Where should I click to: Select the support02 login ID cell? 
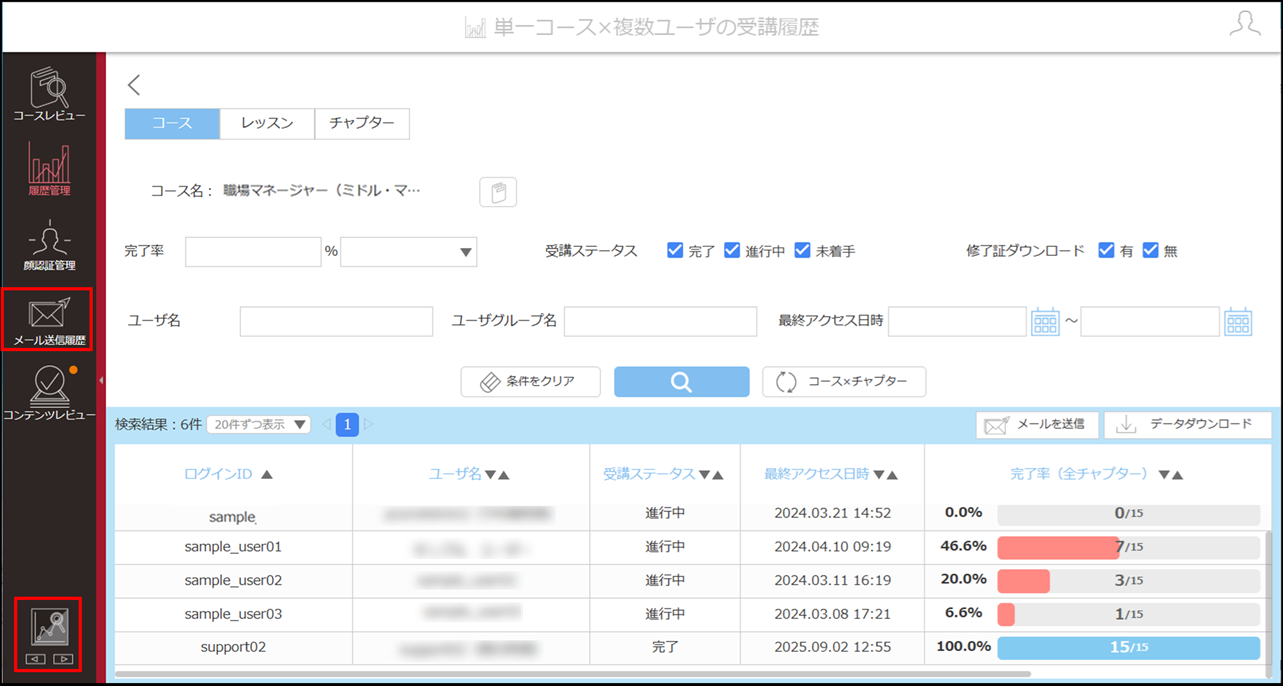tap(233, 647)
